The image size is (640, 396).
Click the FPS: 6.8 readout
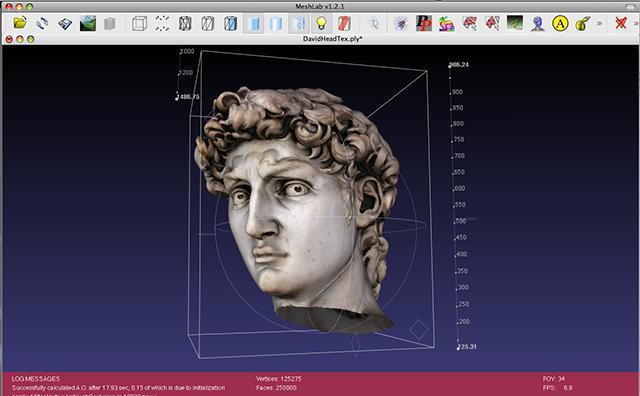(558, 387)
